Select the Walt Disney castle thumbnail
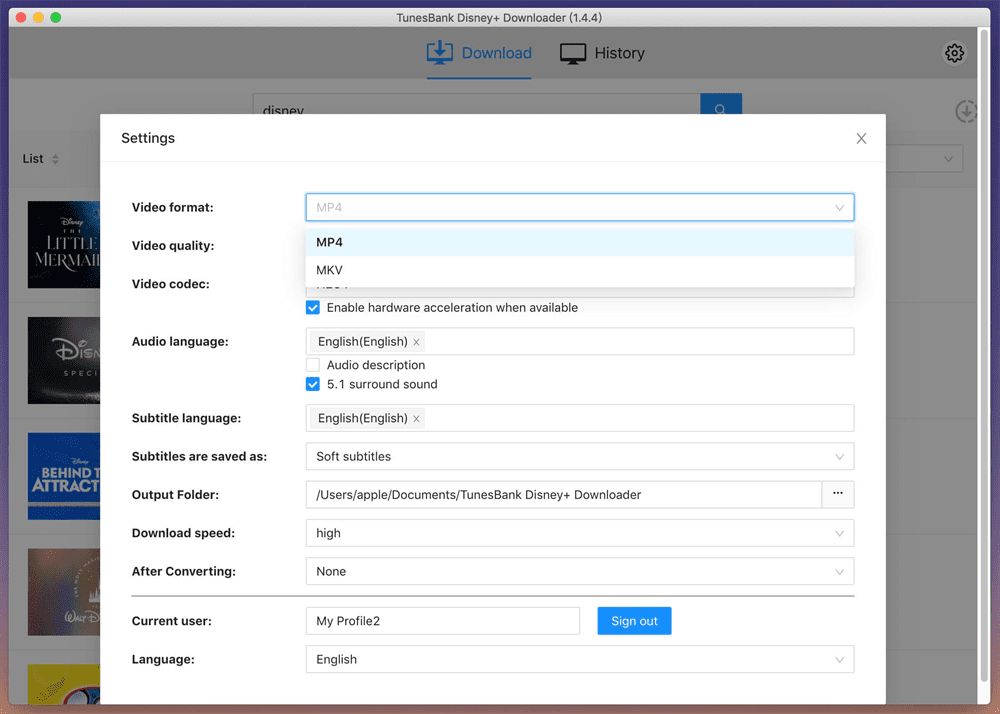Image resolution: width=1000 pixels, height=714 pixels. click(x=64, y=592)
